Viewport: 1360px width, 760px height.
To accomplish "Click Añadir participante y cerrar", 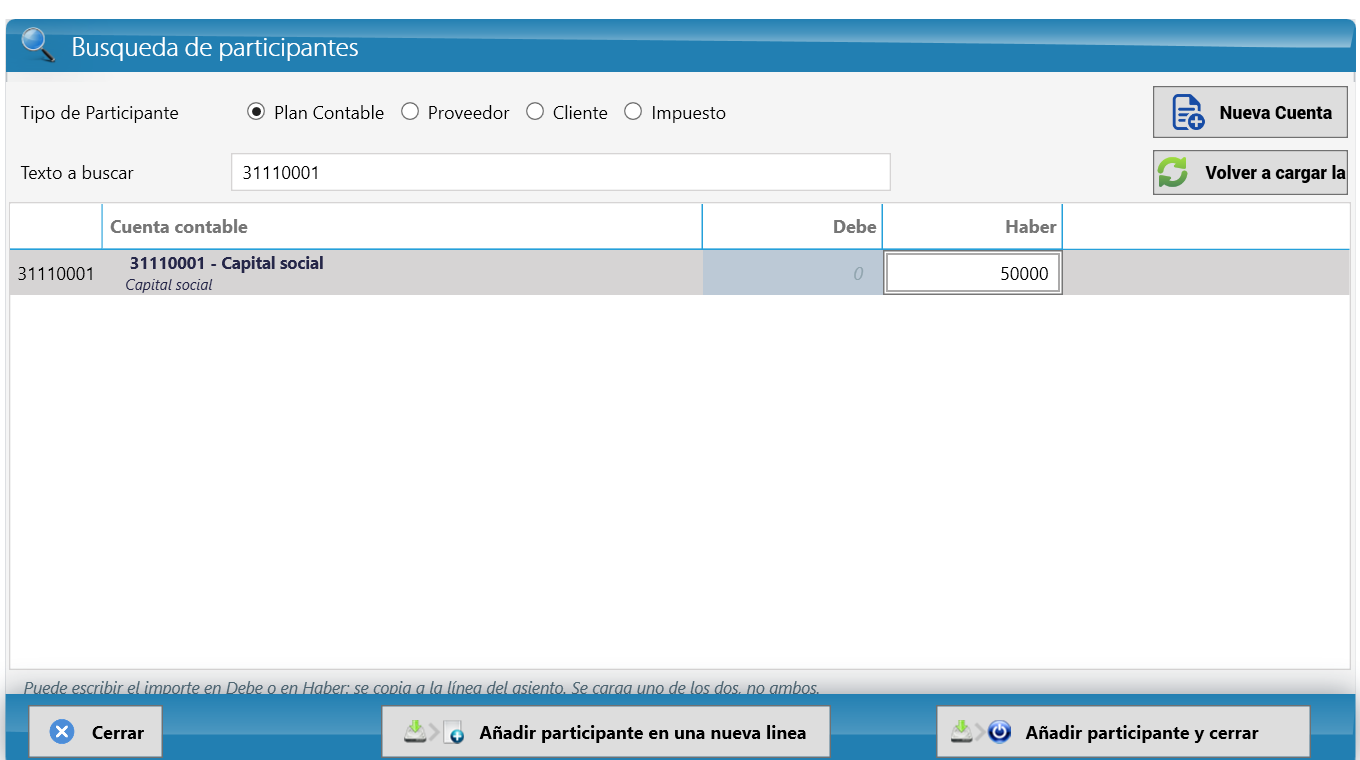I will [x=1123, y=732].
